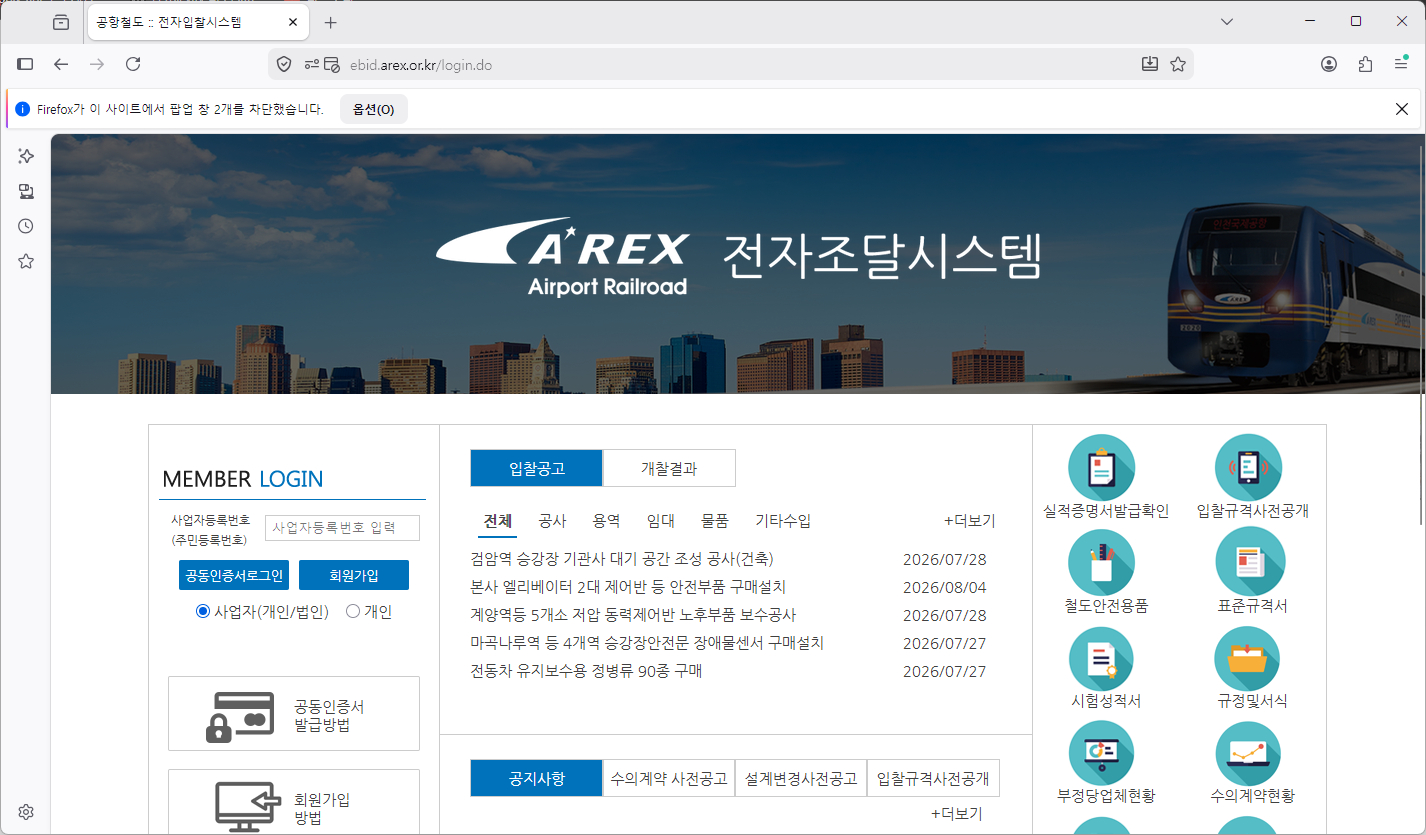Select the 기타수입 category tab
1426x835 pixels.
coord(783,521)
